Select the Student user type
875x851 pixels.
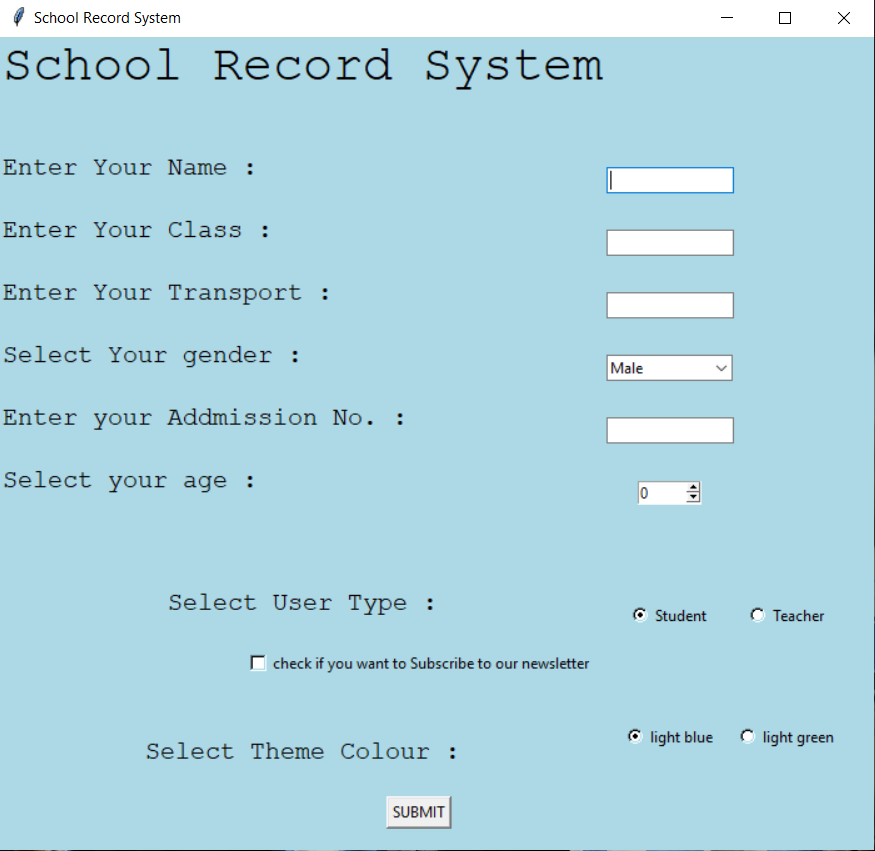[x=639, y=615]
